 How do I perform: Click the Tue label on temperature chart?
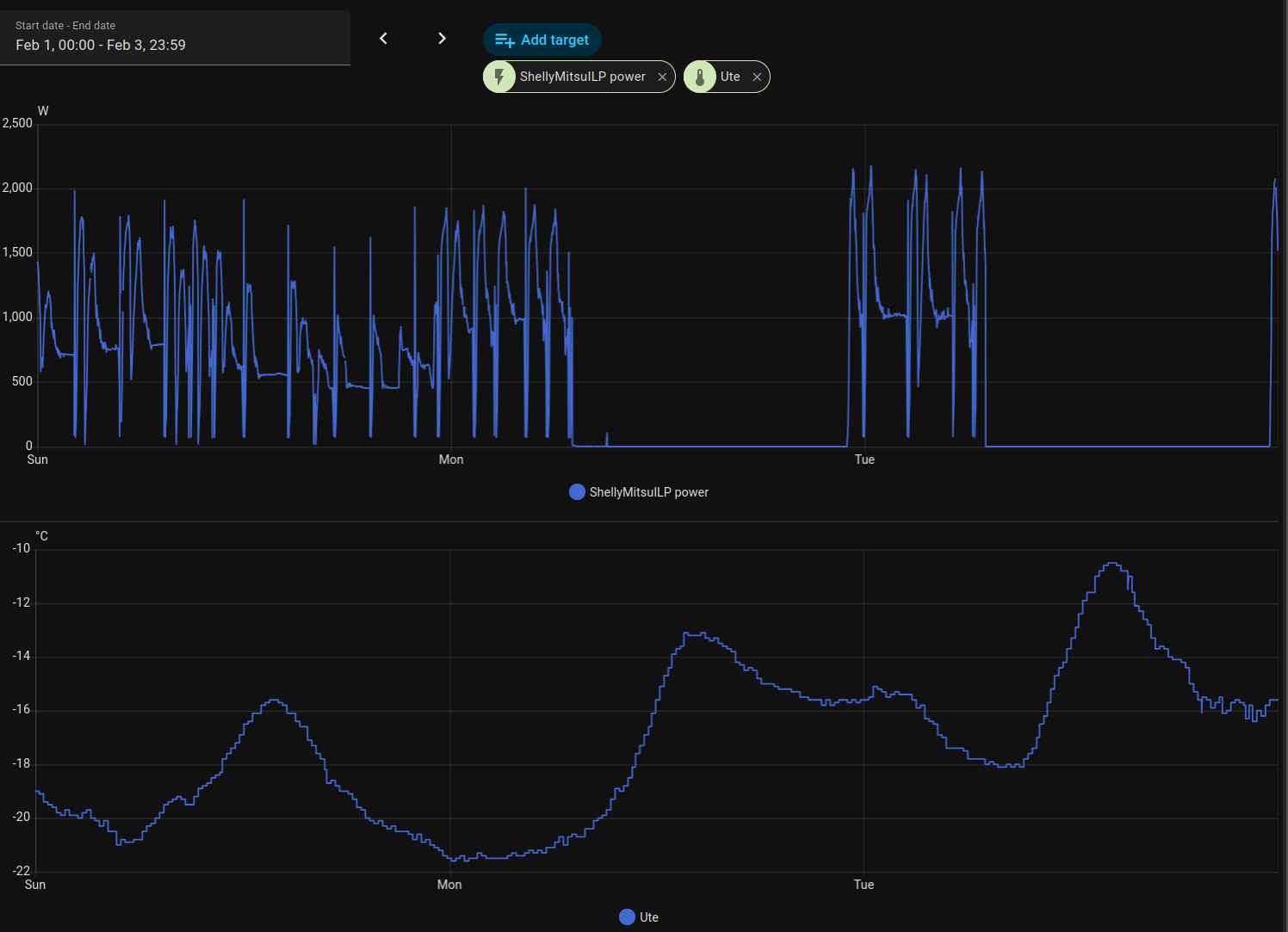pos(864,885)
